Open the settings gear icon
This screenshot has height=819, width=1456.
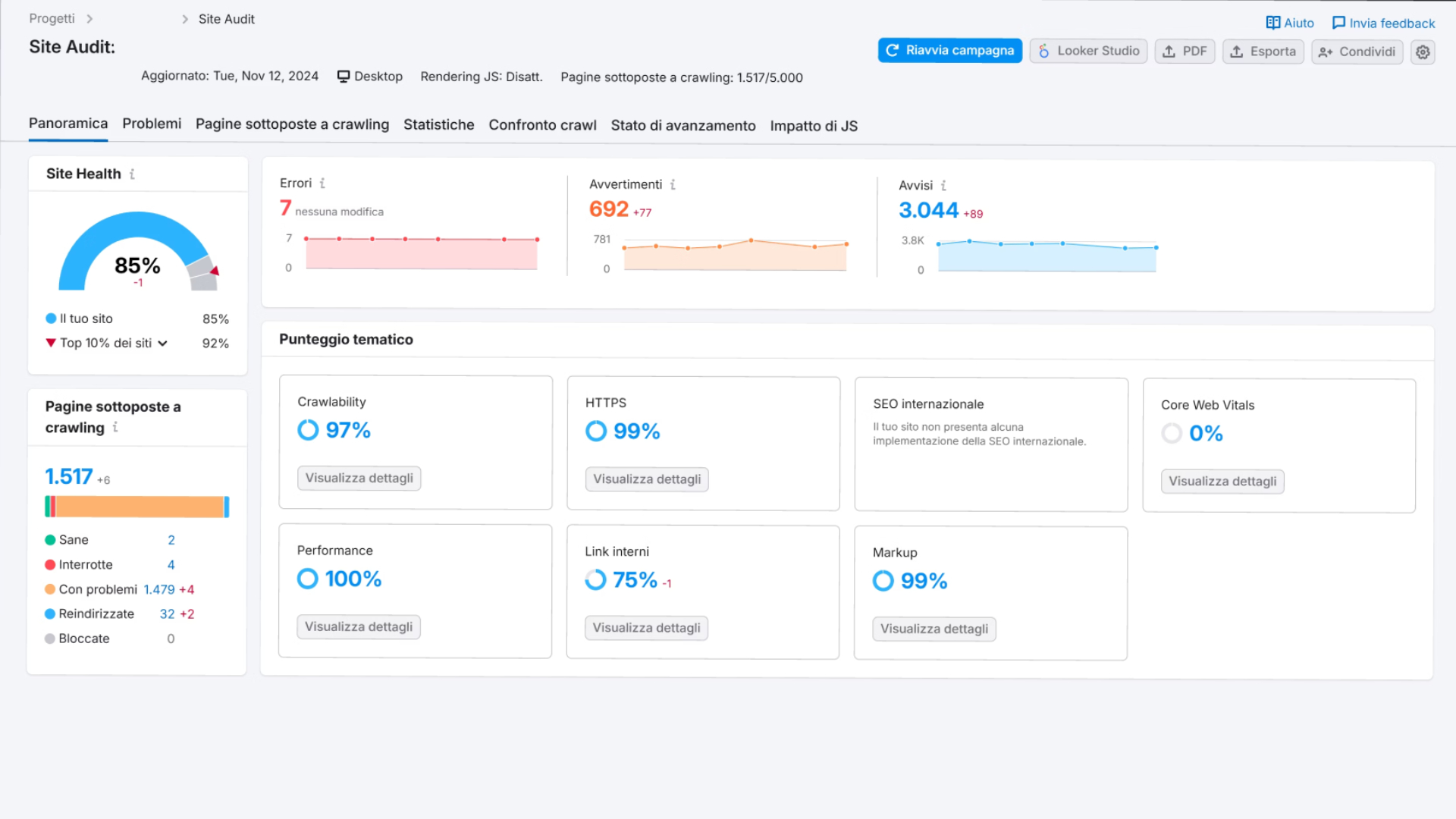pos(1423,52)
